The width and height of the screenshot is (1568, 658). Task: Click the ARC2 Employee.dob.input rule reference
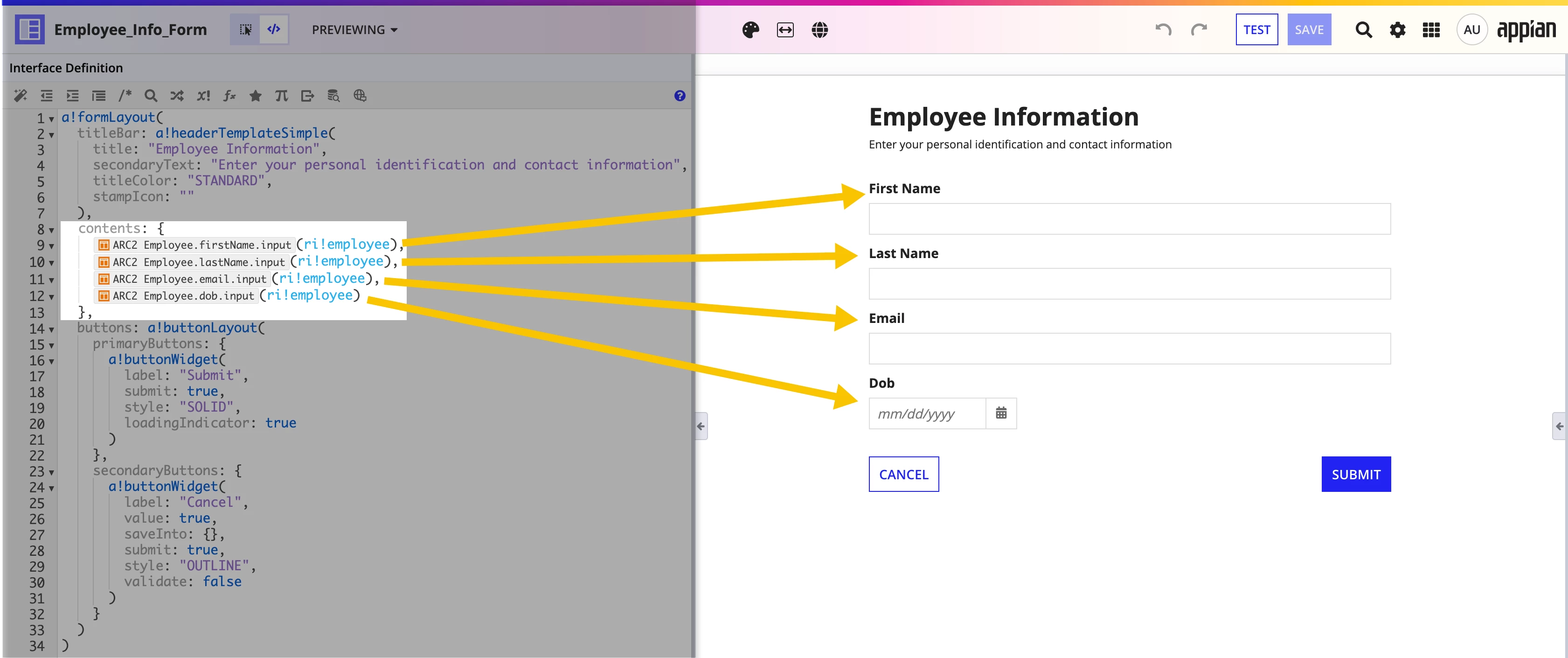click(x=176, y=295)
